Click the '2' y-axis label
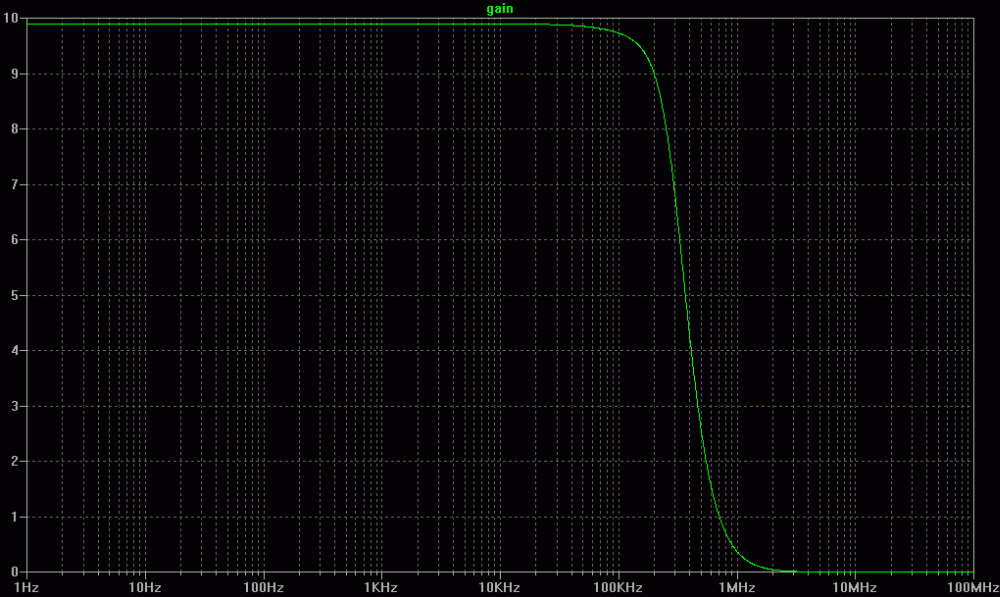The image size is (1000, 597). click(x=15, y=461)
